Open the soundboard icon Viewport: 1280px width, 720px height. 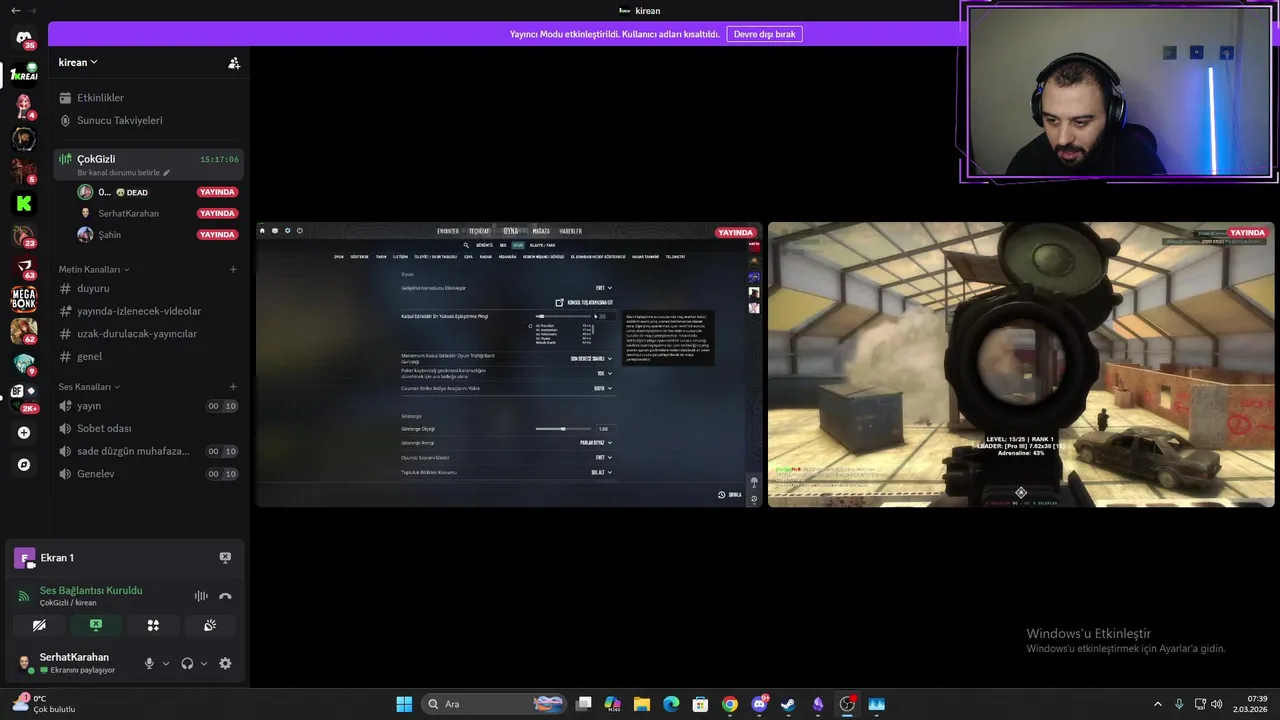[x=210, y=625]
